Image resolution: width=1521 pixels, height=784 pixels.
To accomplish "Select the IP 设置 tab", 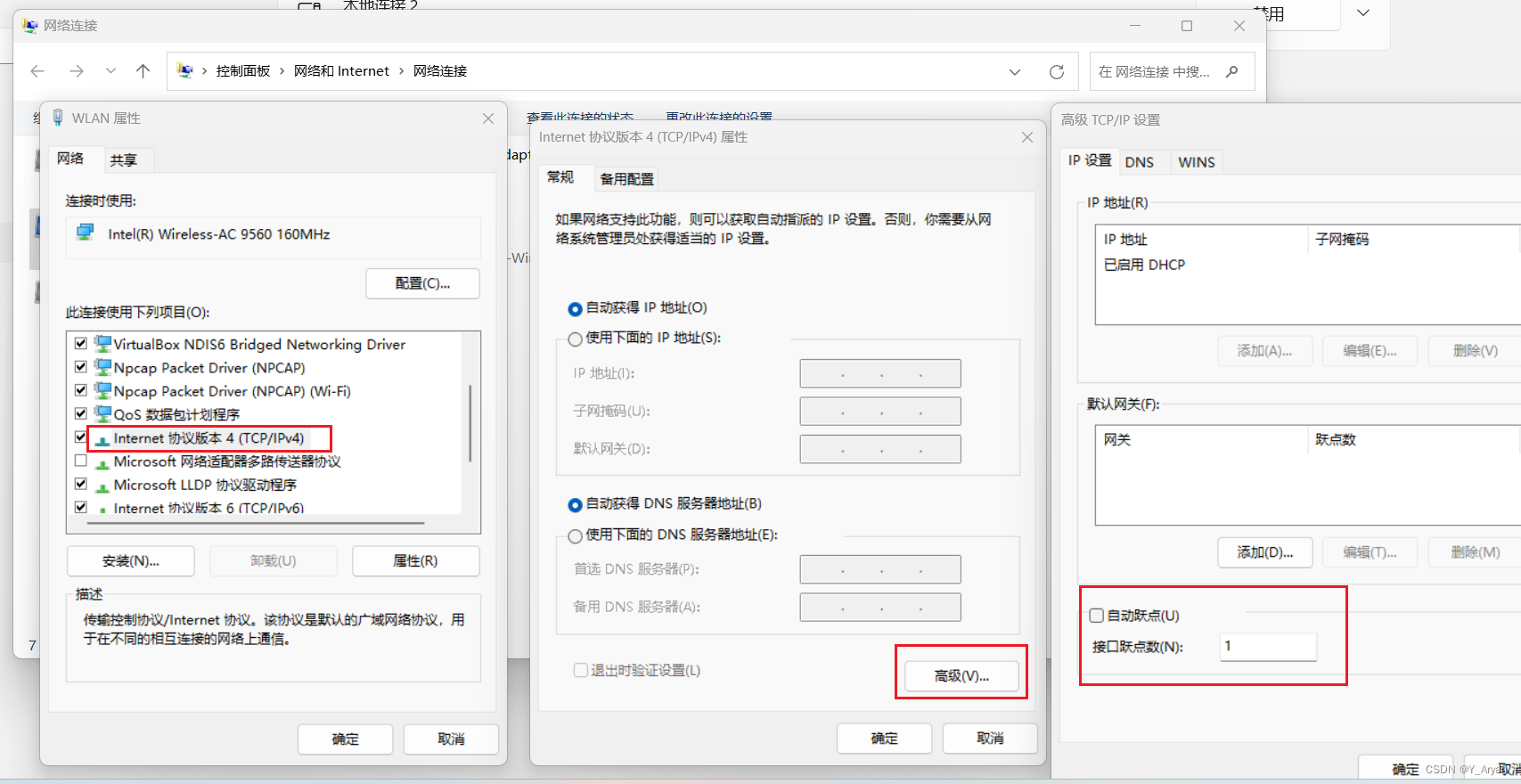I will point(1090,160).
